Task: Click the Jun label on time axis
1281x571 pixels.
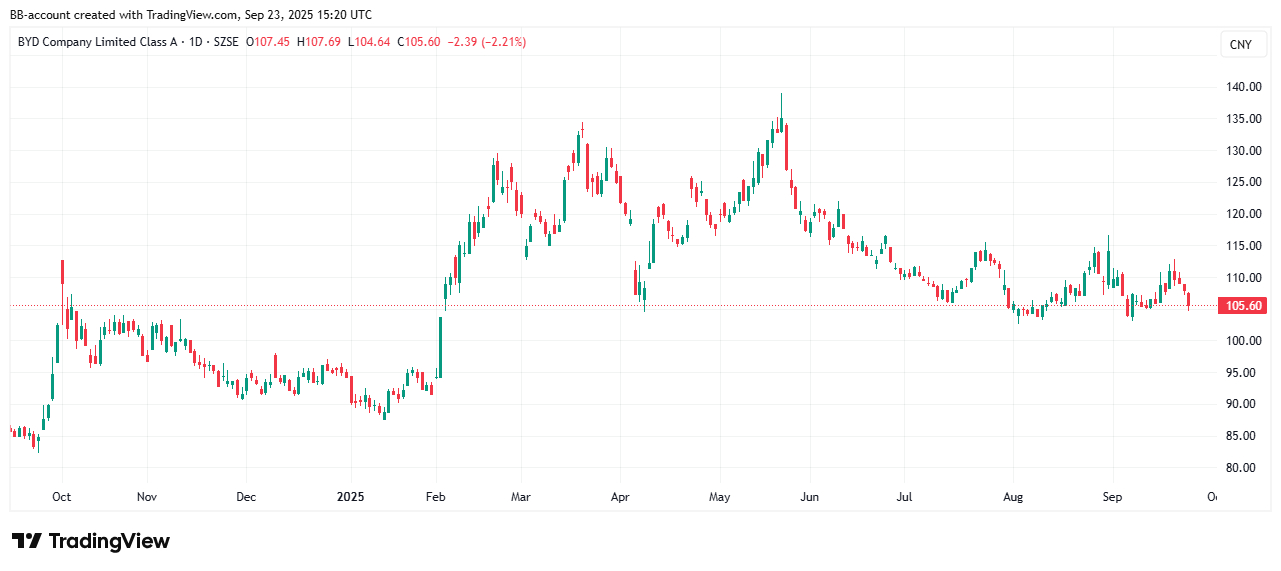Action: (810, 496)
